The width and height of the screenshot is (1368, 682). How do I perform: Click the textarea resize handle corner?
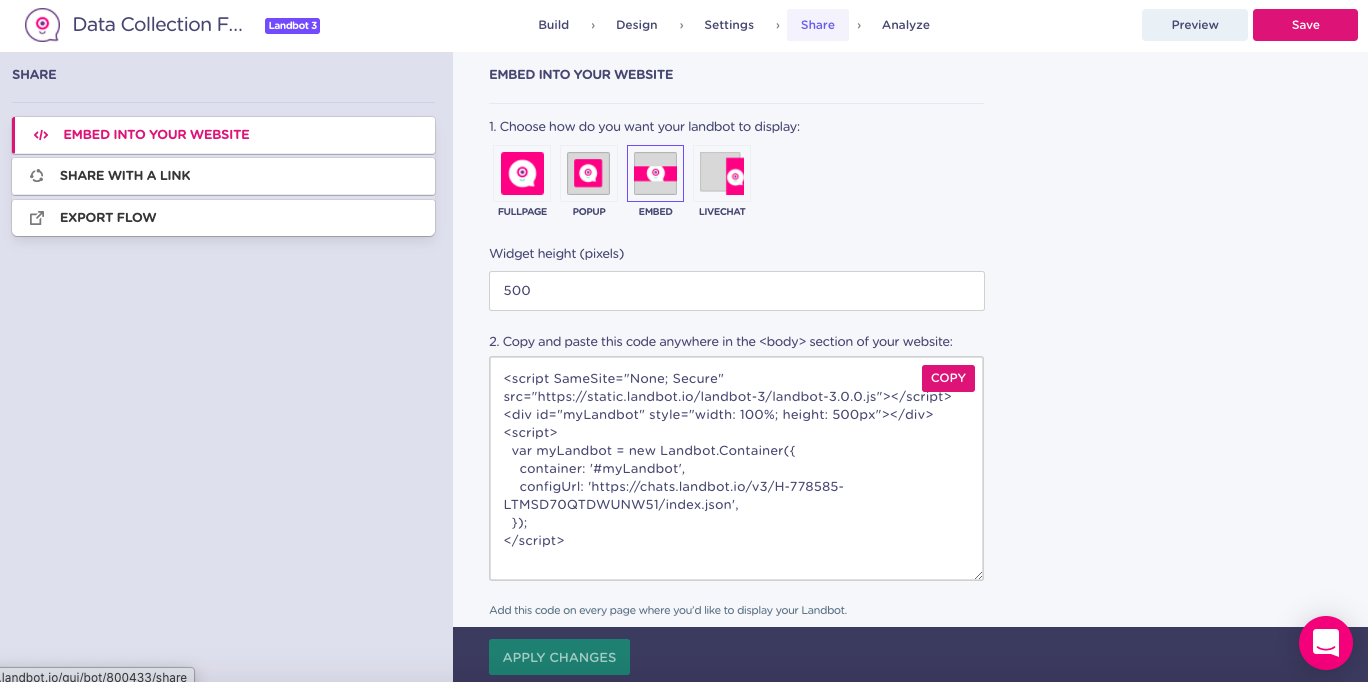(978, 574)
